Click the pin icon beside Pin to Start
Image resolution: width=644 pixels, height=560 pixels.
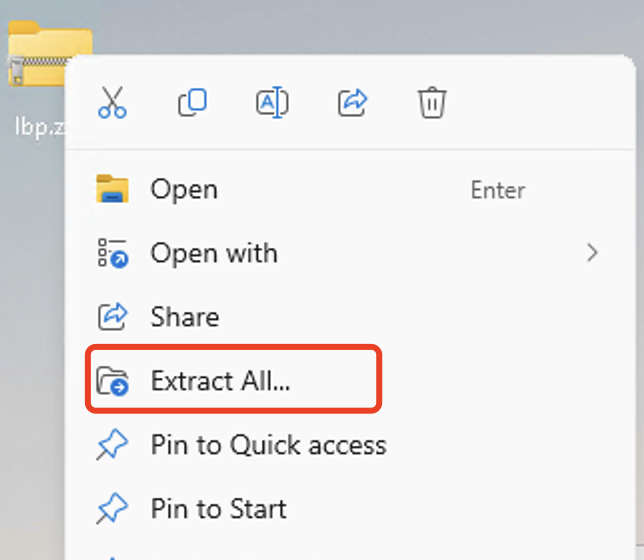(112, 509)
